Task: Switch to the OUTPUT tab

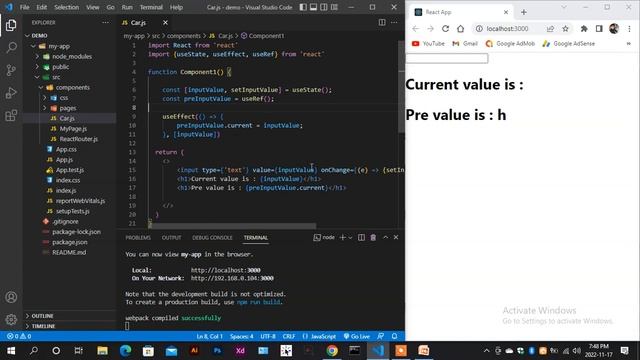Action: coord(171,238)
